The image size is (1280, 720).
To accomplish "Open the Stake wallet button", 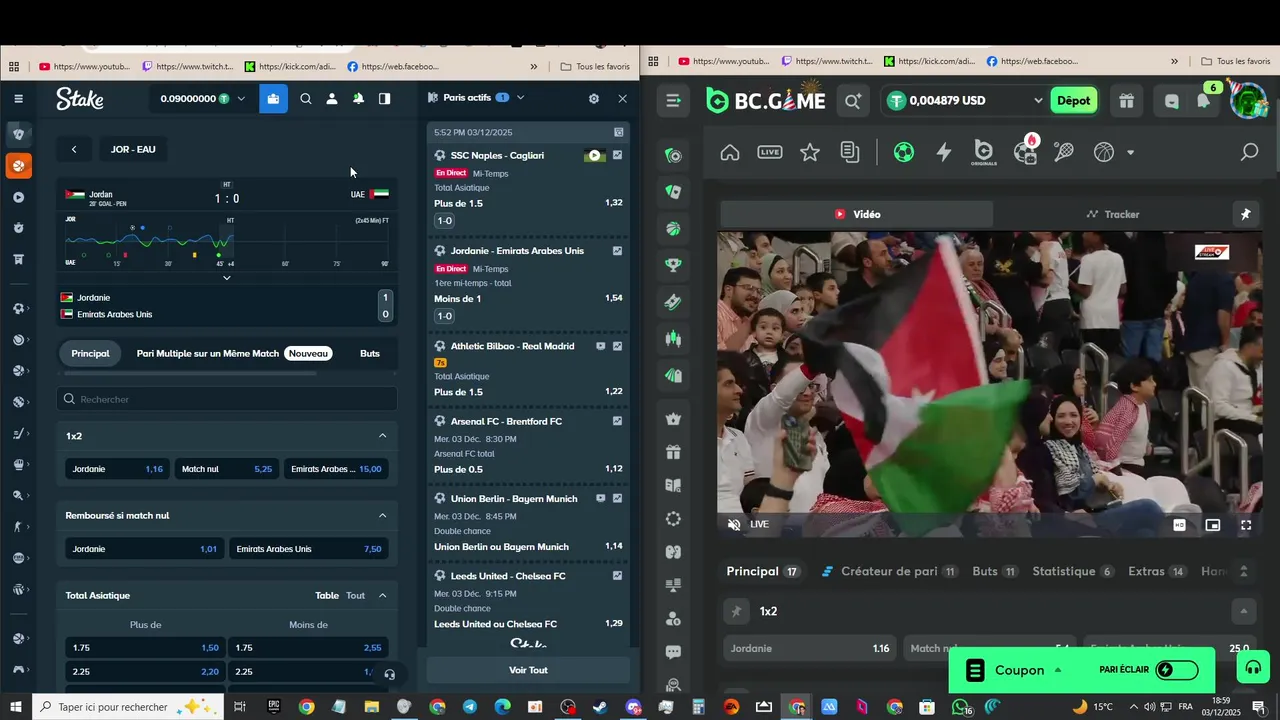I will (273, 99).
